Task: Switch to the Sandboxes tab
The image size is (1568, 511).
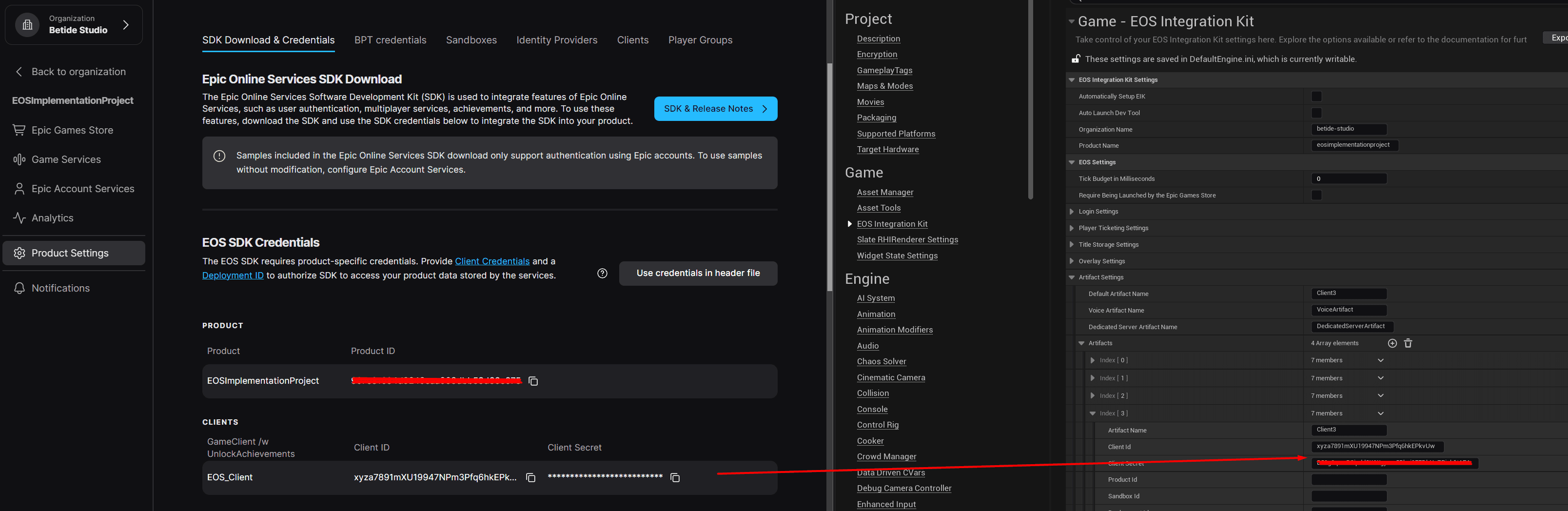Action: (471, 40)
